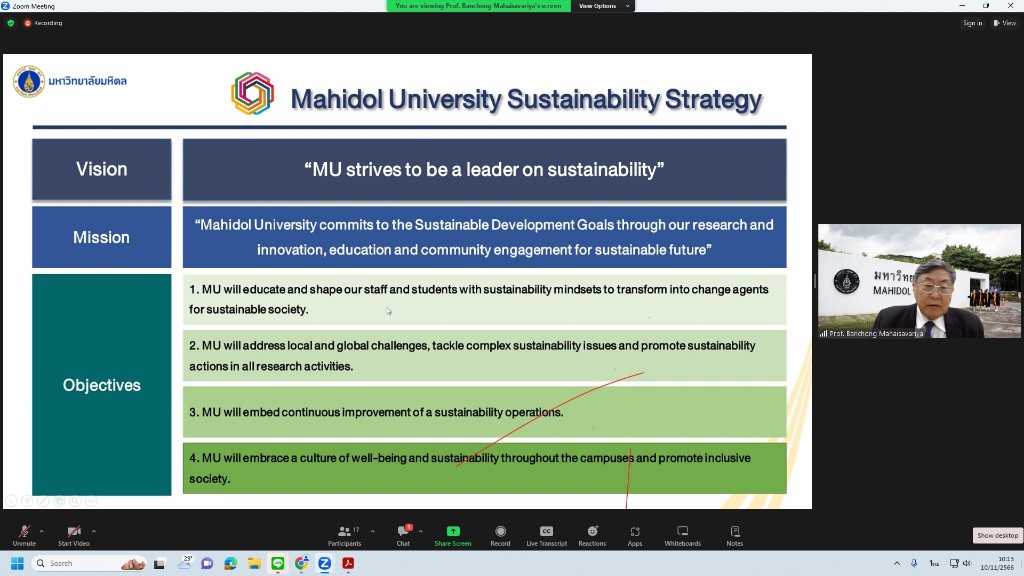Click the taskbar Search box

pyautogui.click(x=89, y=563)
